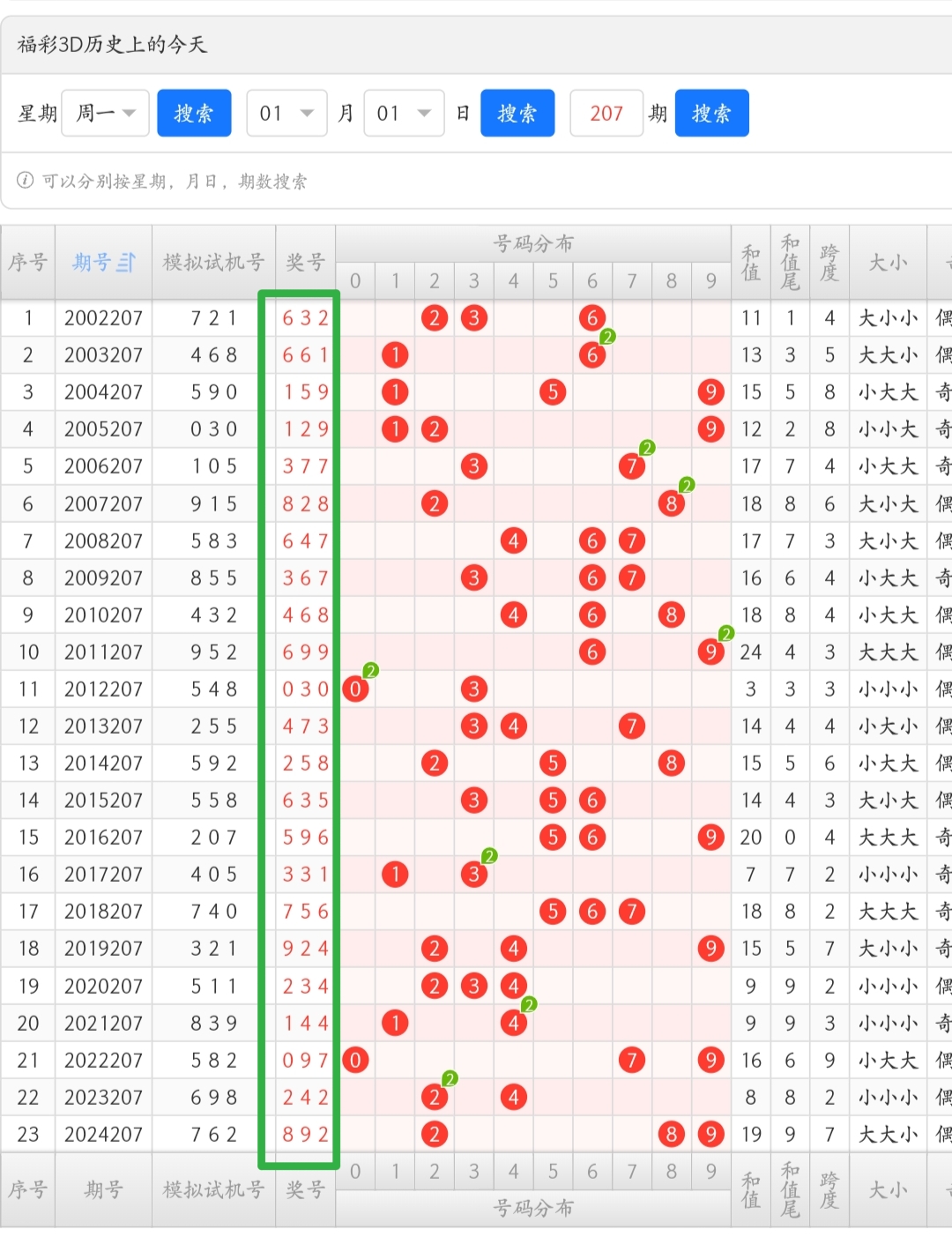Click 大小小 in row 2002207
The height and width of the screenshot is (1237, 952).
click(x=888, y=318)
